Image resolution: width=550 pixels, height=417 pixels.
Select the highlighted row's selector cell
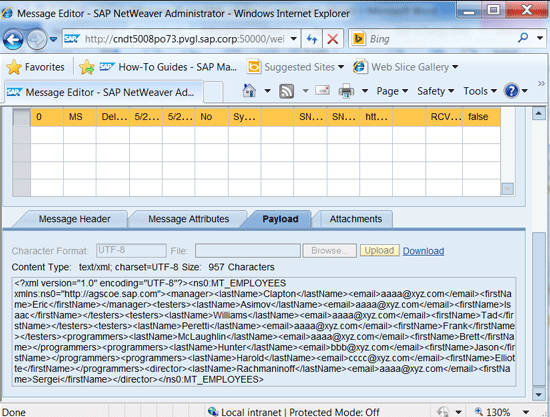(21, 117)
